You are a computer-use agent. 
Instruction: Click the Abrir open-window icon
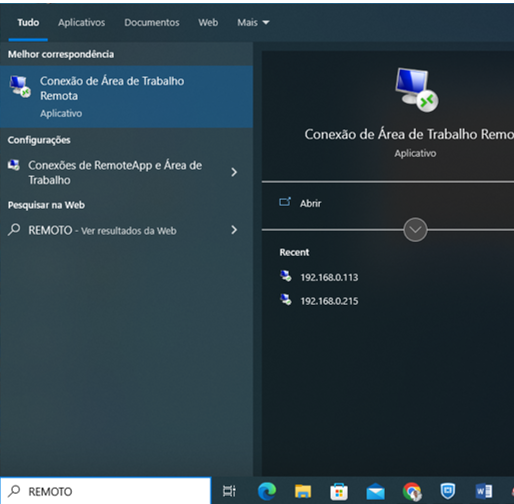(285, 202)
